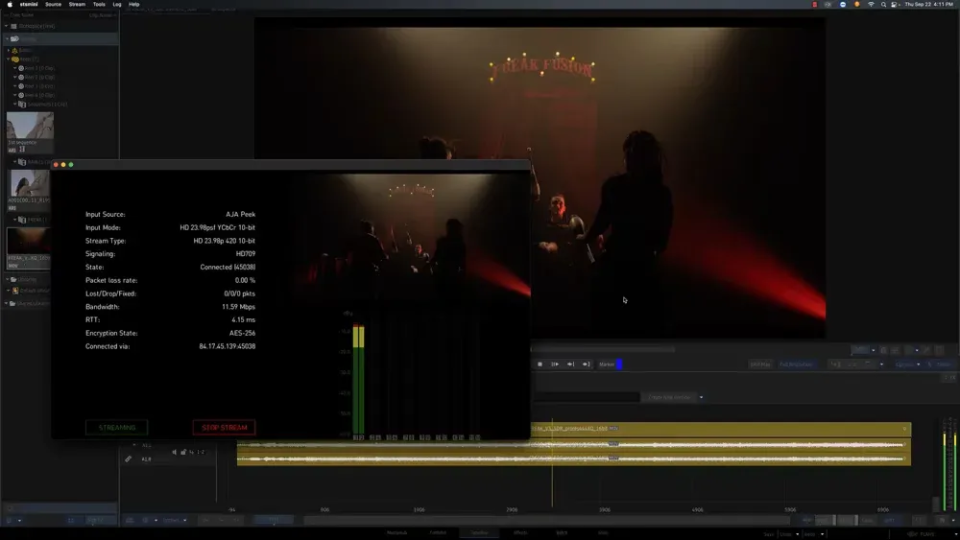The width and height of the screenshot is (960, 540).
Task: Open the Help menu
Action: [134, 4]
